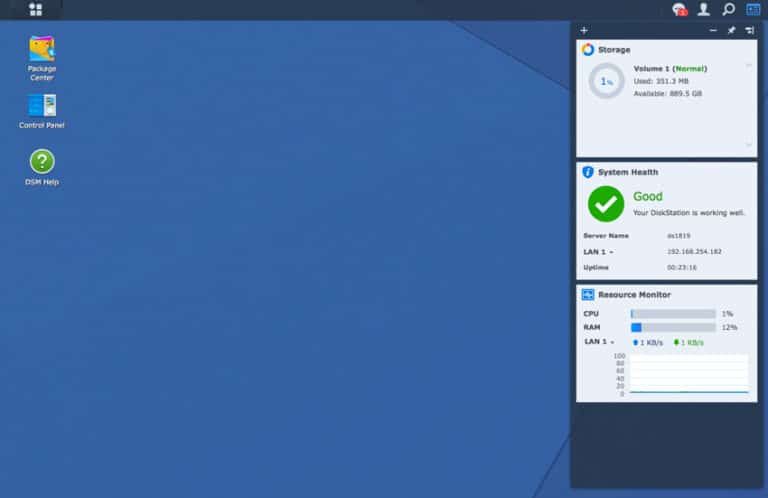Image resolution: width=768 pixels, height=498 pixels.
Task: Click the Resource Monitor widget icon
Action: pos(588,294)
